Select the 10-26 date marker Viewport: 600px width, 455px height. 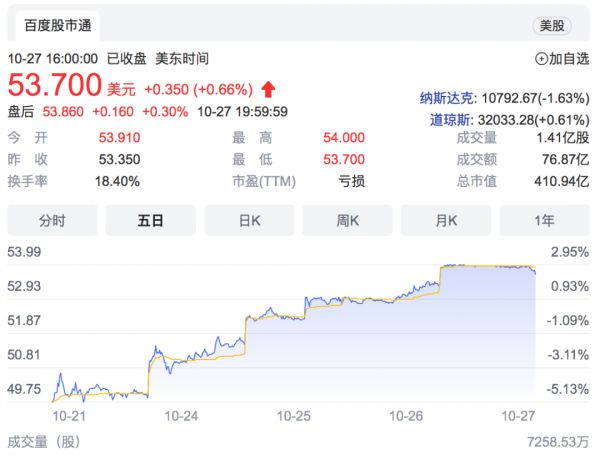408,414
